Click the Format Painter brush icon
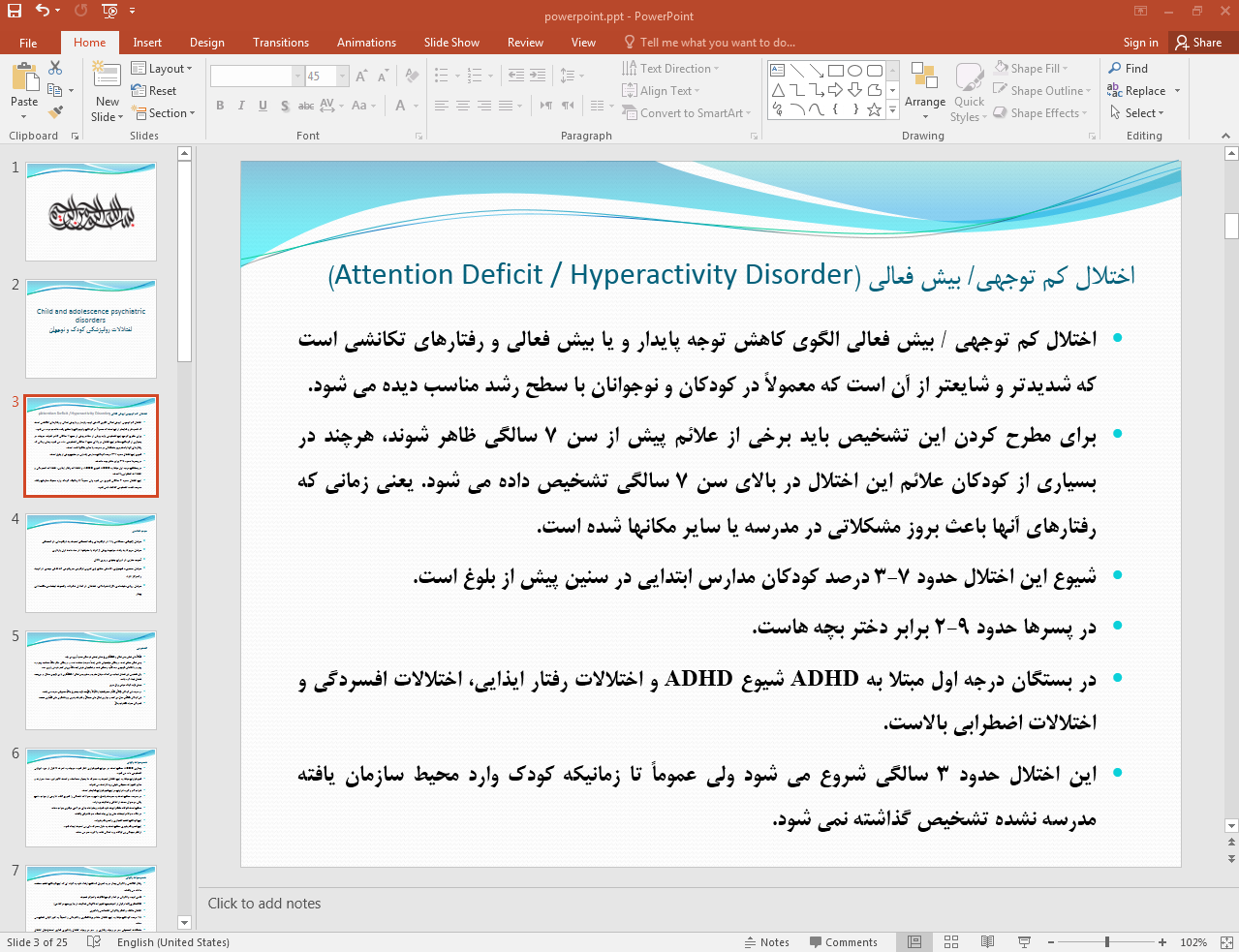Viewport: 1239px width, 952px height. click(x=55, y=112)
